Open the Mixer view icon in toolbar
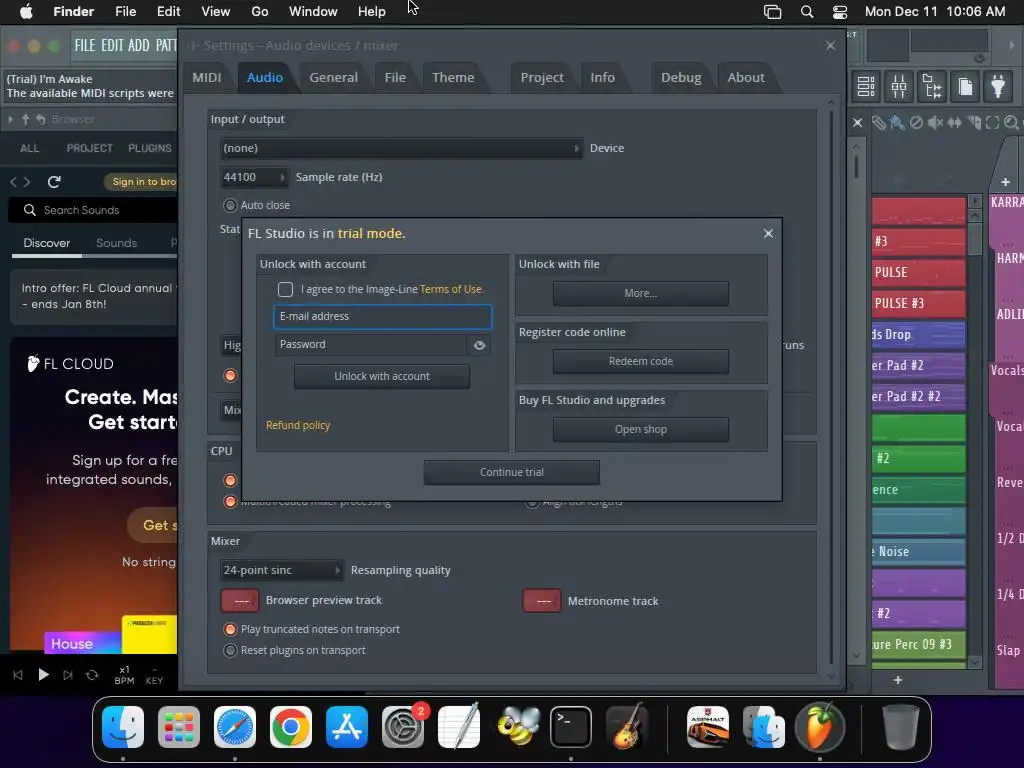This screenshot has height=768, width=1024. 899,86
